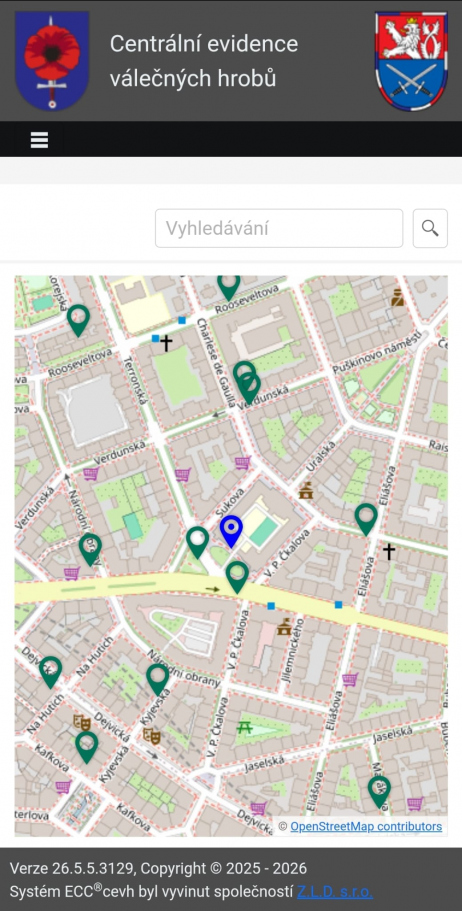Viewport: 462px width, 911px height.
Task: Open the OpenStreetMap contributors link
Action: pos(366,826)
